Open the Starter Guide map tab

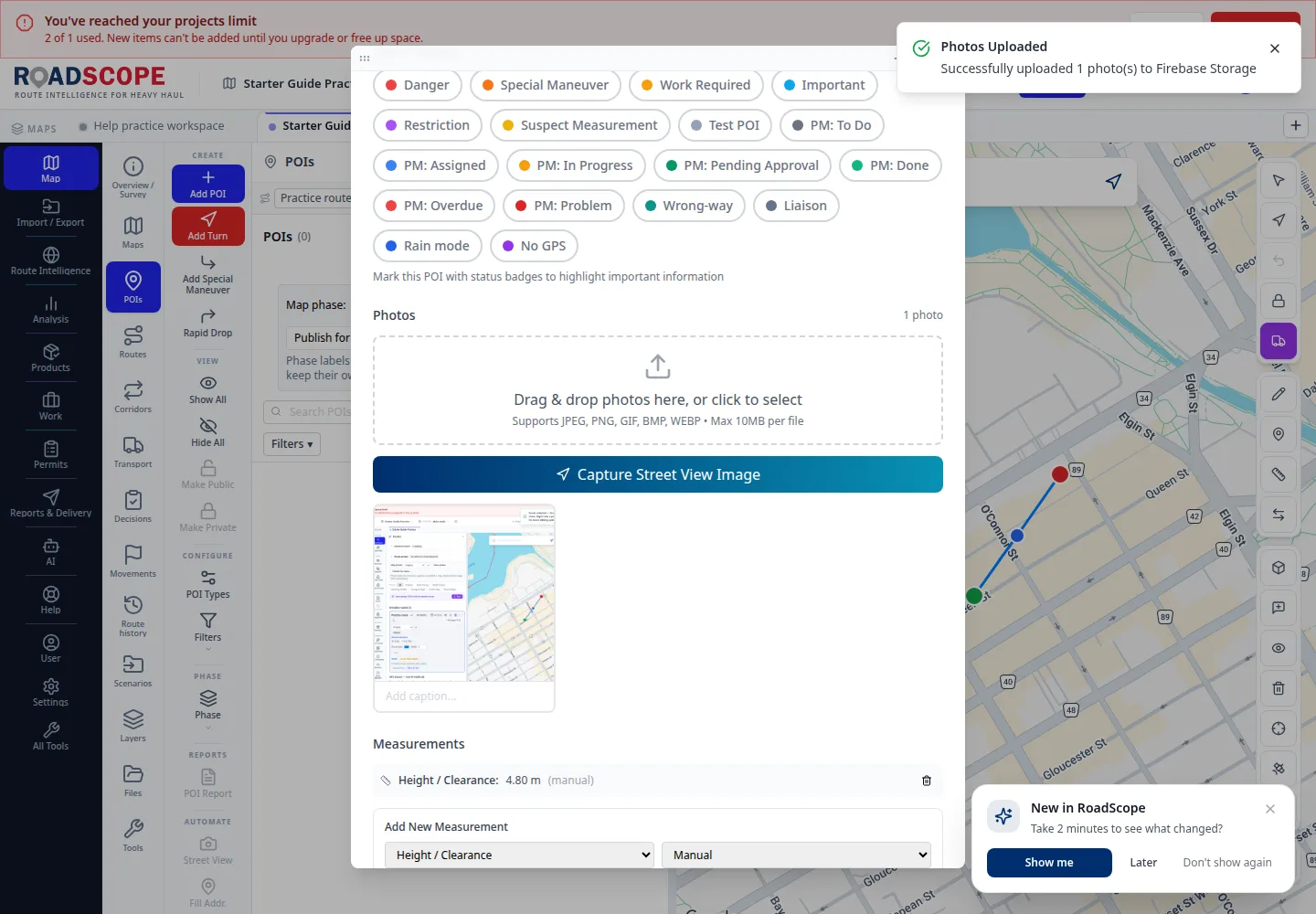coord(308,126)
